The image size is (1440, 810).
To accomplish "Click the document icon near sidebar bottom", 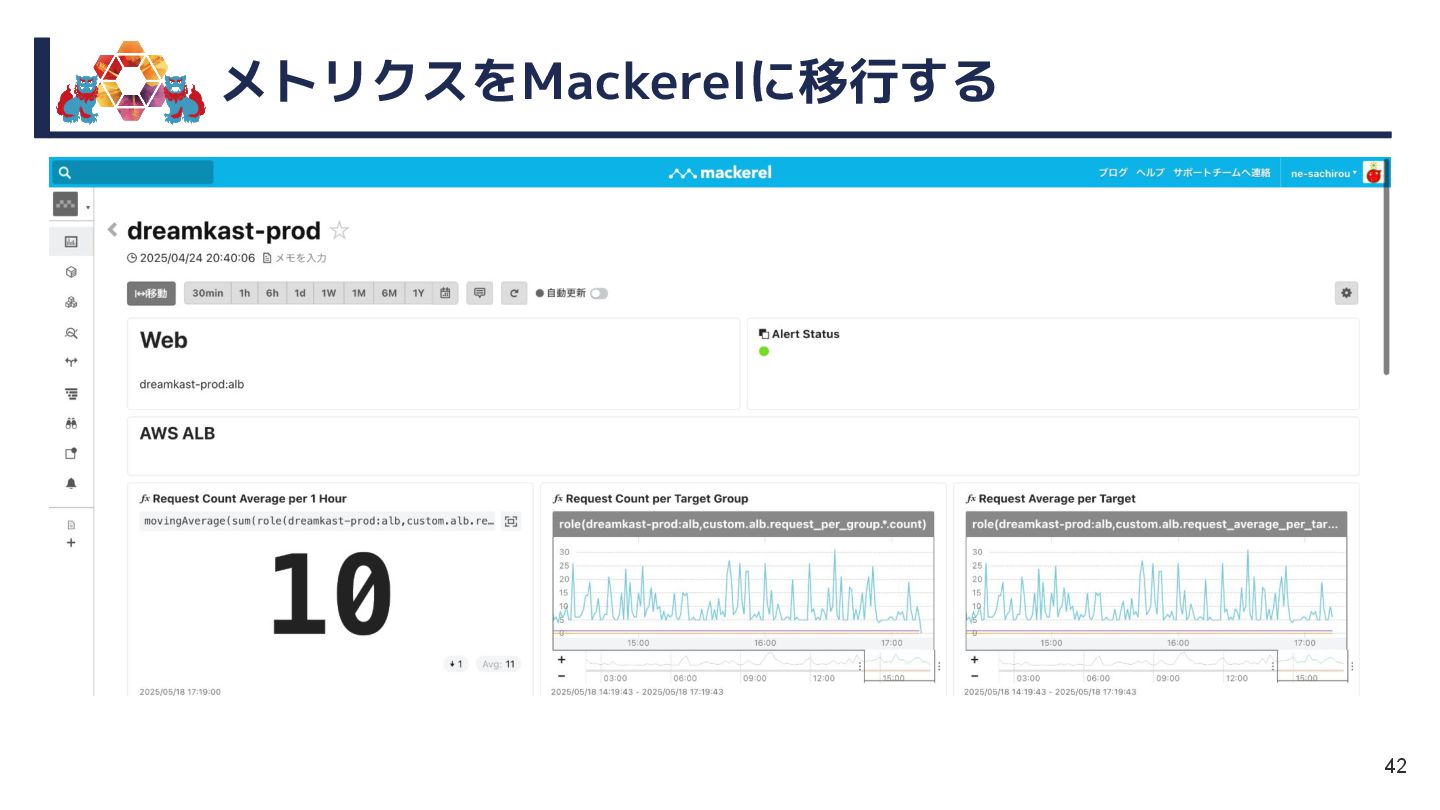I will click(71, 524).
